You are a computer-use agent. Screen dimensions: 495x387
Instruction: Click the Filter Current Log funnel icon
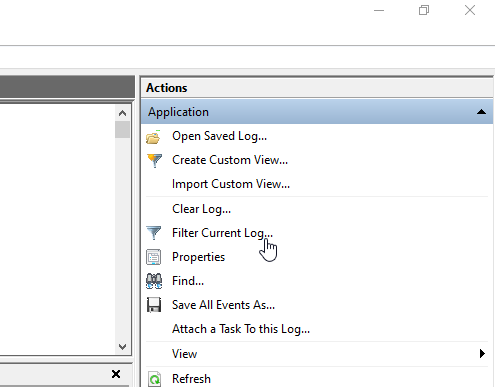pos(154,233)
